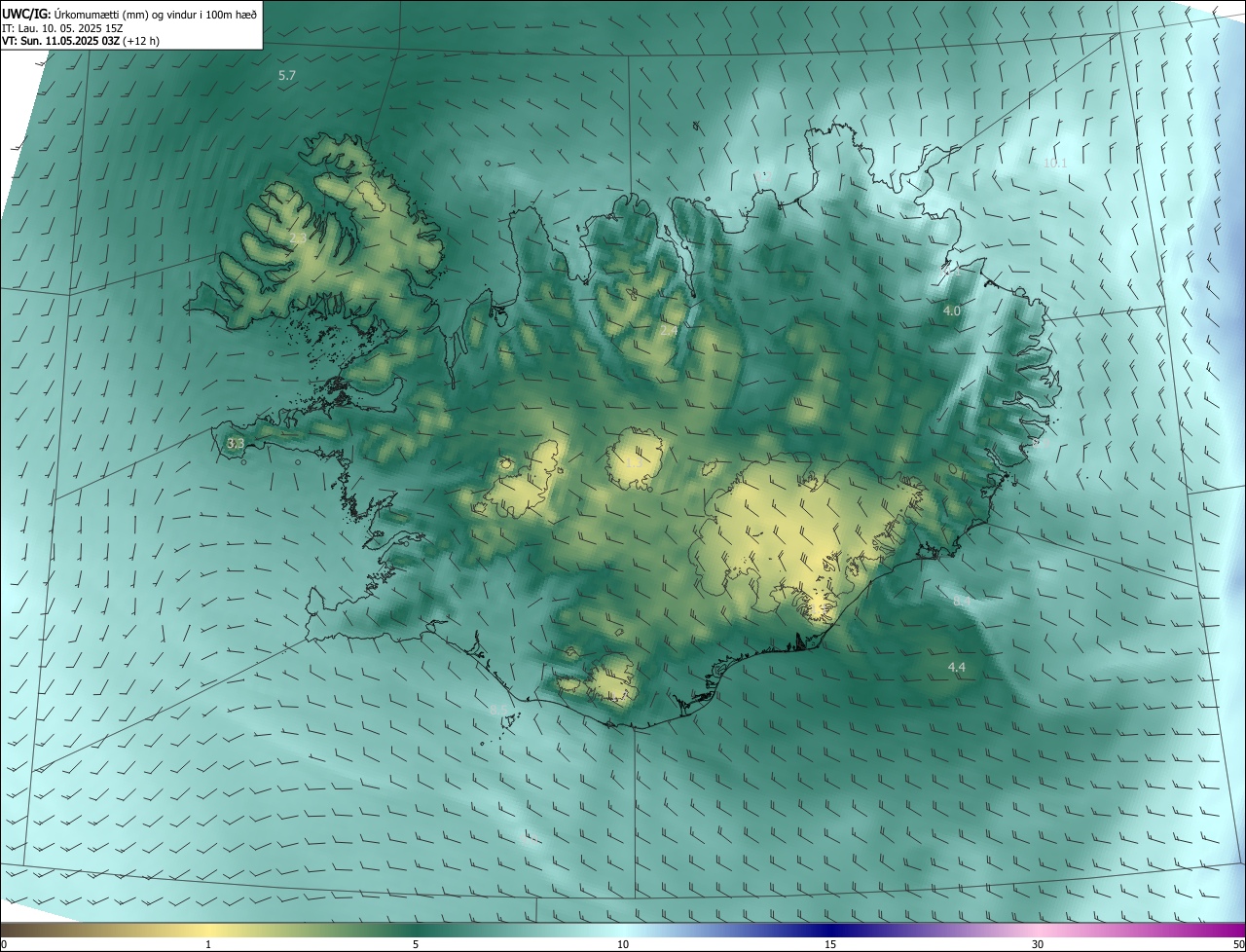
Task: Click the colour scale tick label 5
Action: click(x=416, y=944)
